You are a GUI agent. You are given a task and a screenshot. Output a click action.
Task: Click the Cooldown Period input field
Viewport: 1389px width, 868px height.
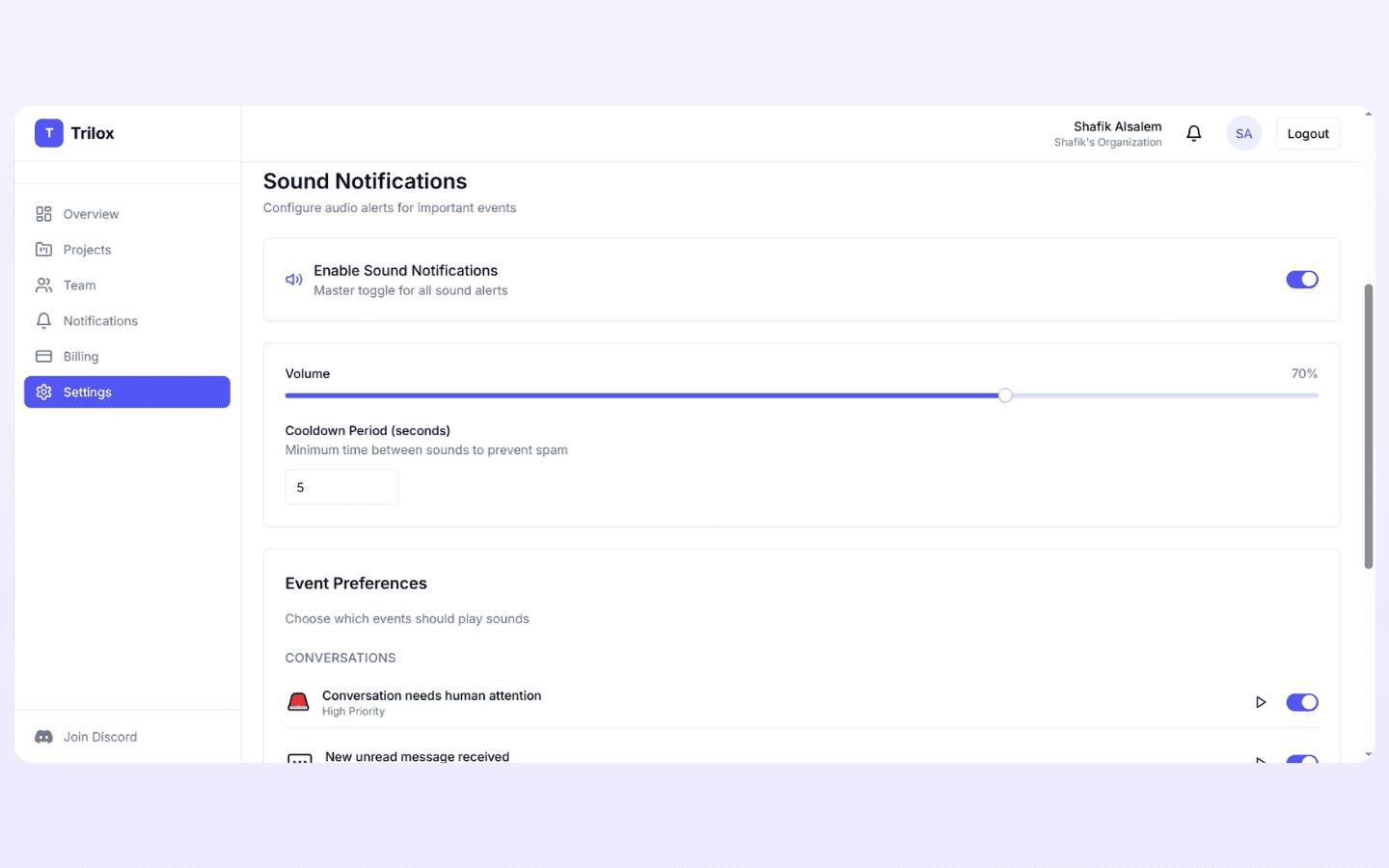click(x=341, y=487)
